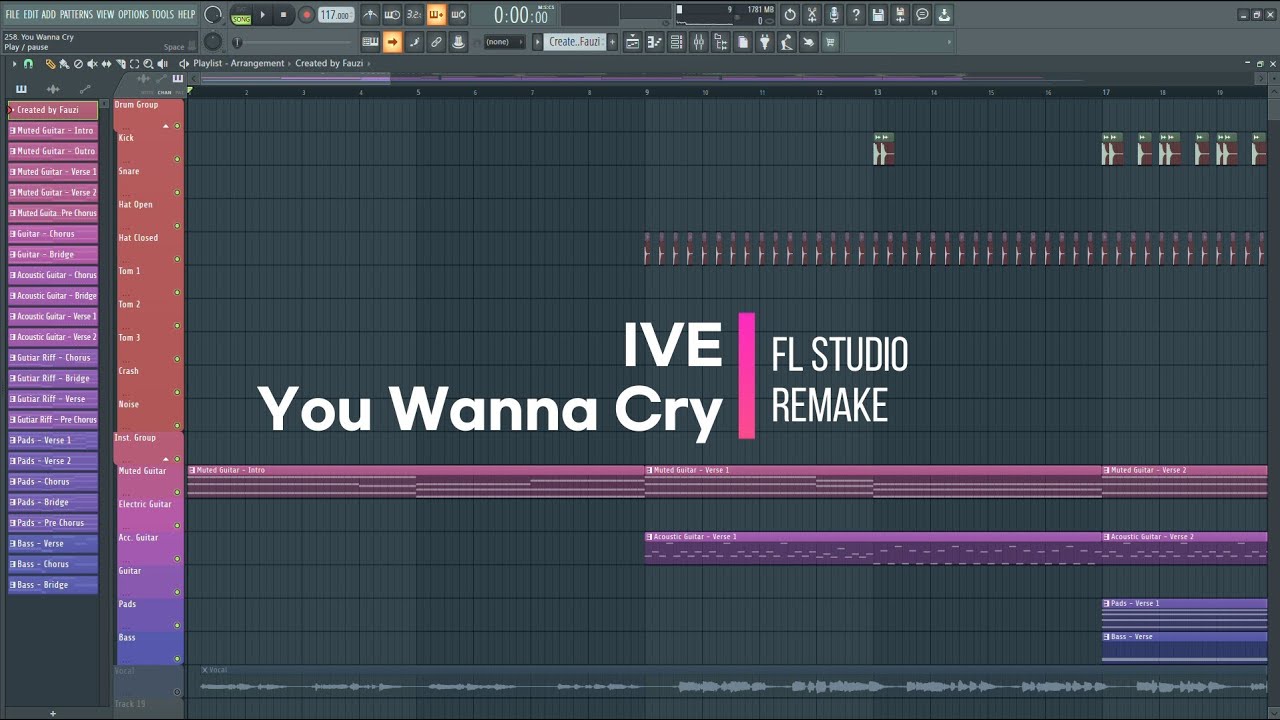Open the Create..Fauzi pattern selector
The height and width of the screenshot is (720, 1280).
[574, 42]
